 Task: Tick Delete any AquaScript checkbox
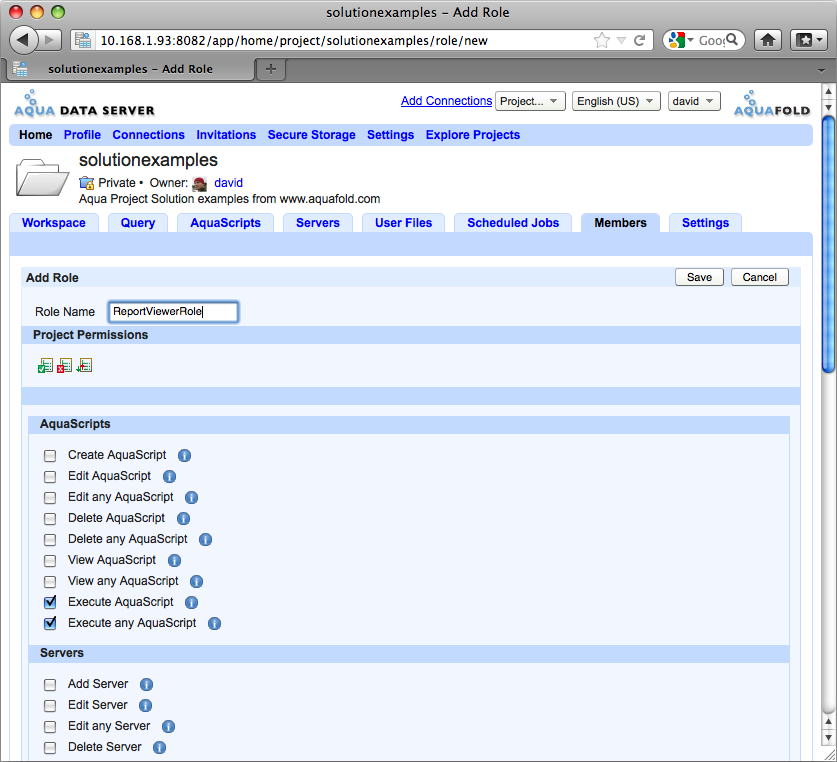tap(50, 539)
